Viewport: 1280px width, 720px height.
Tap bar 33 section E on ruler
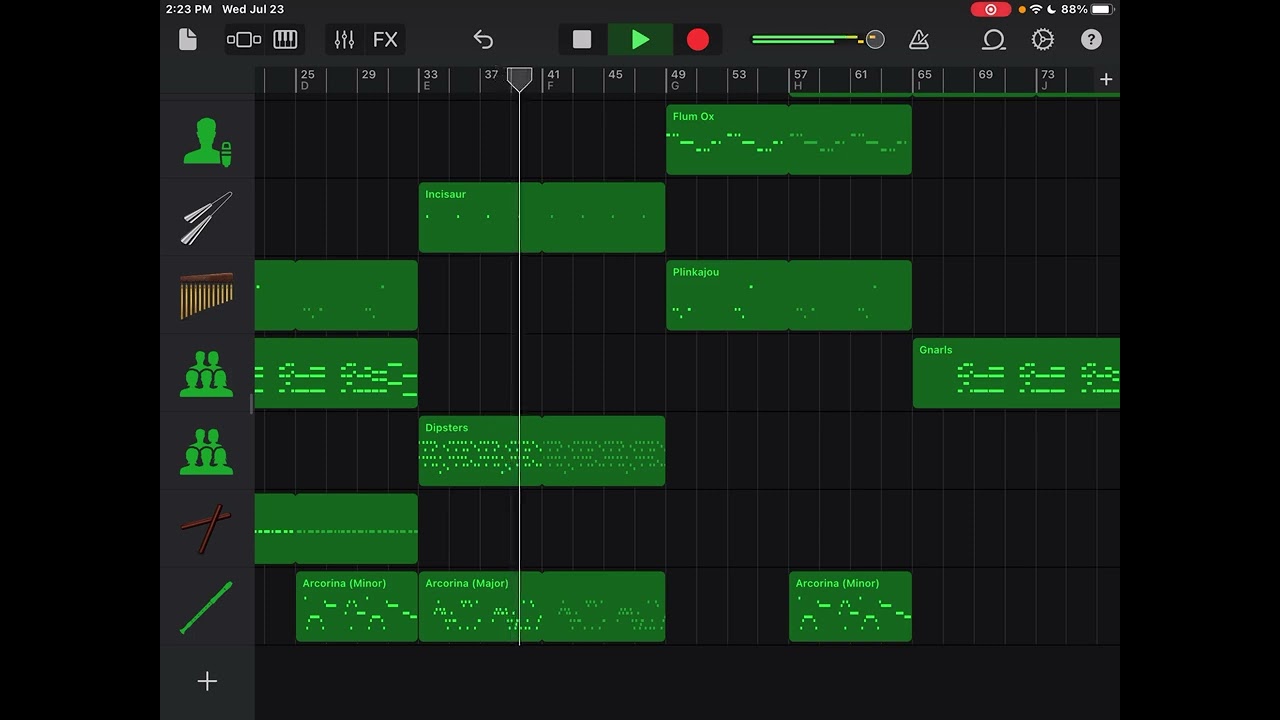pos(431,80)
